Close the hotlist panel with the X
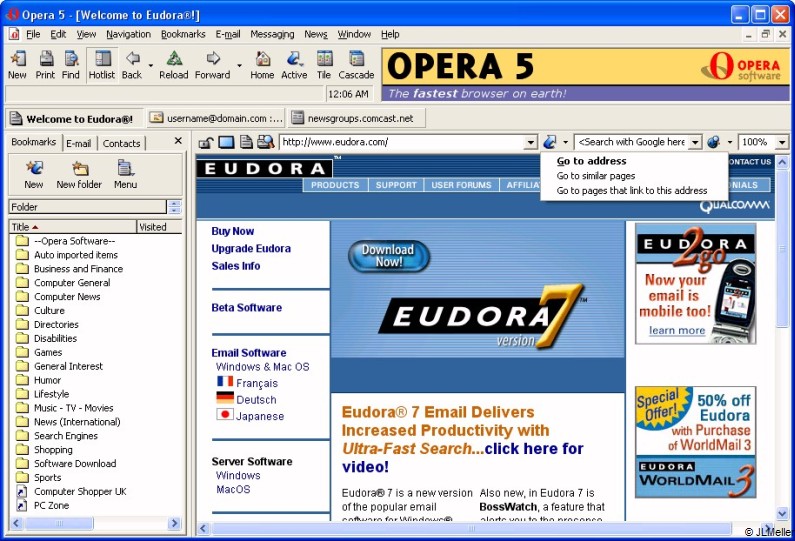This screenshot has height=541, width=795. click(178, 140)
